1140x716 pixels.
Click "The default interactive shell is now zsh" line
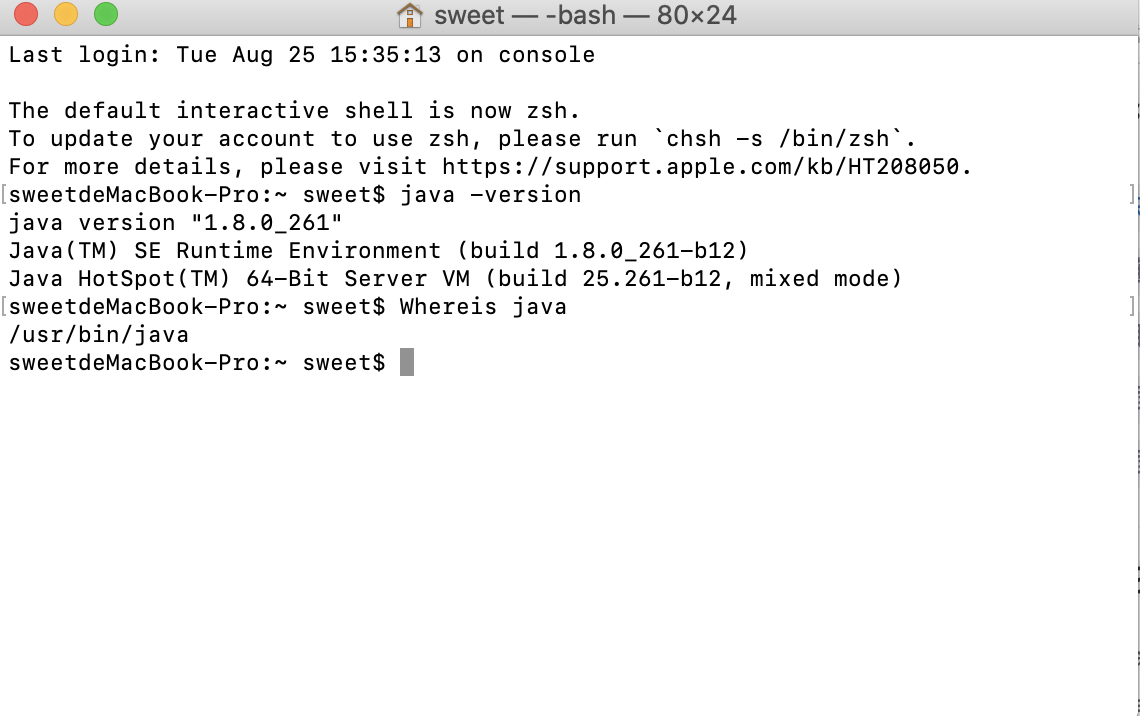294,110
